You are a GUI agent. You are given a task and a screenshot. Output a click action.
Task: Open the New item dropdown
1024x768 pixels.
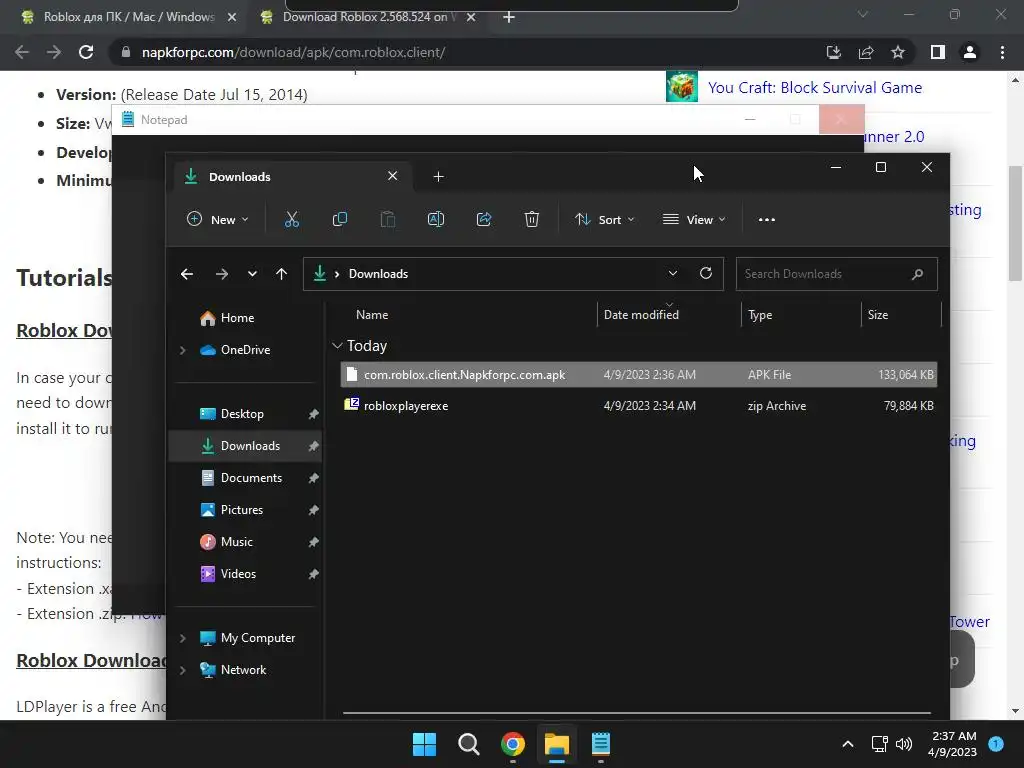click(217, 219)
